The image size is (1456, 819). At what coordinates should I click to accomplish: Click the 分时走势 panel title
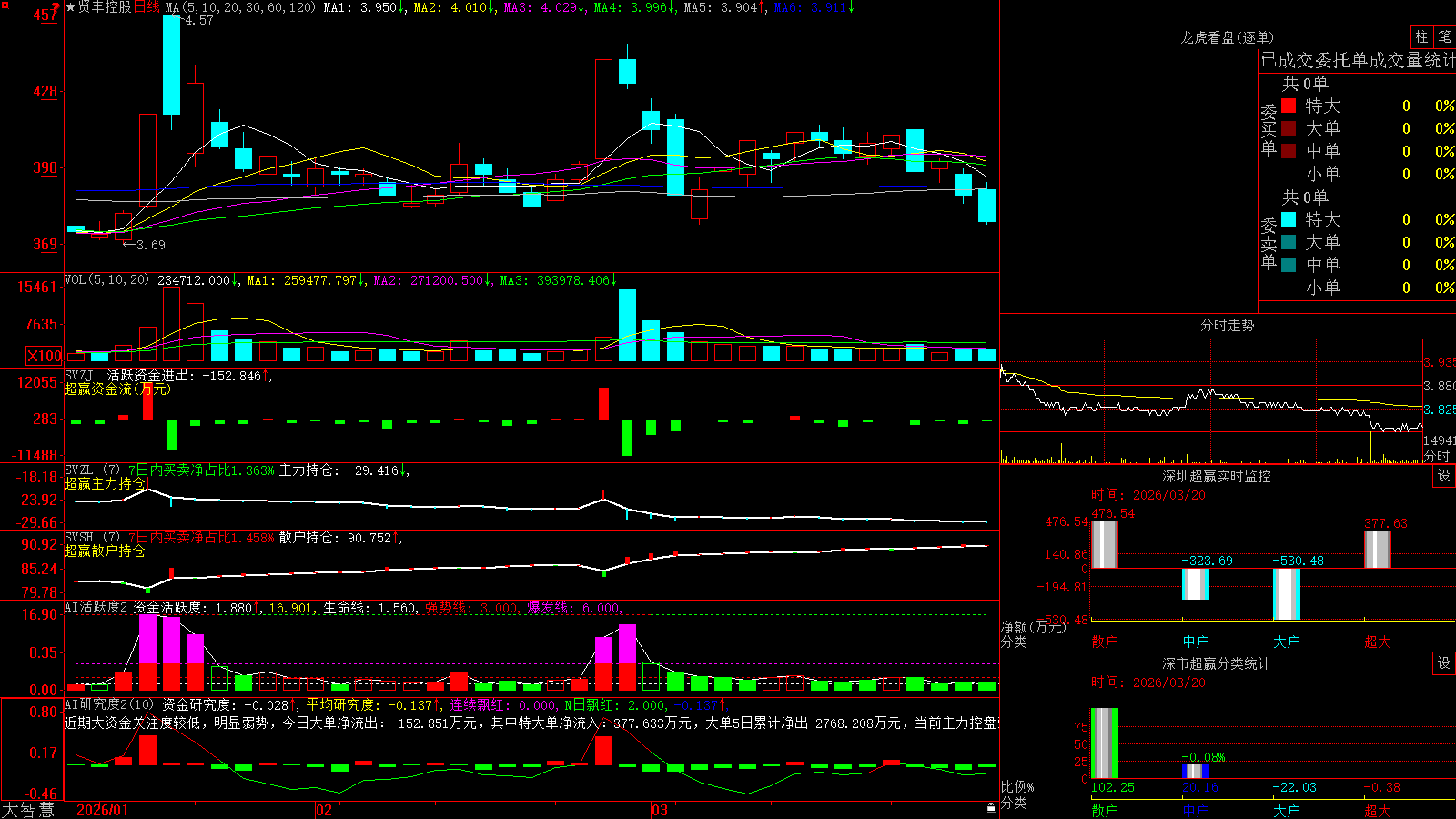click(1228, 325)
